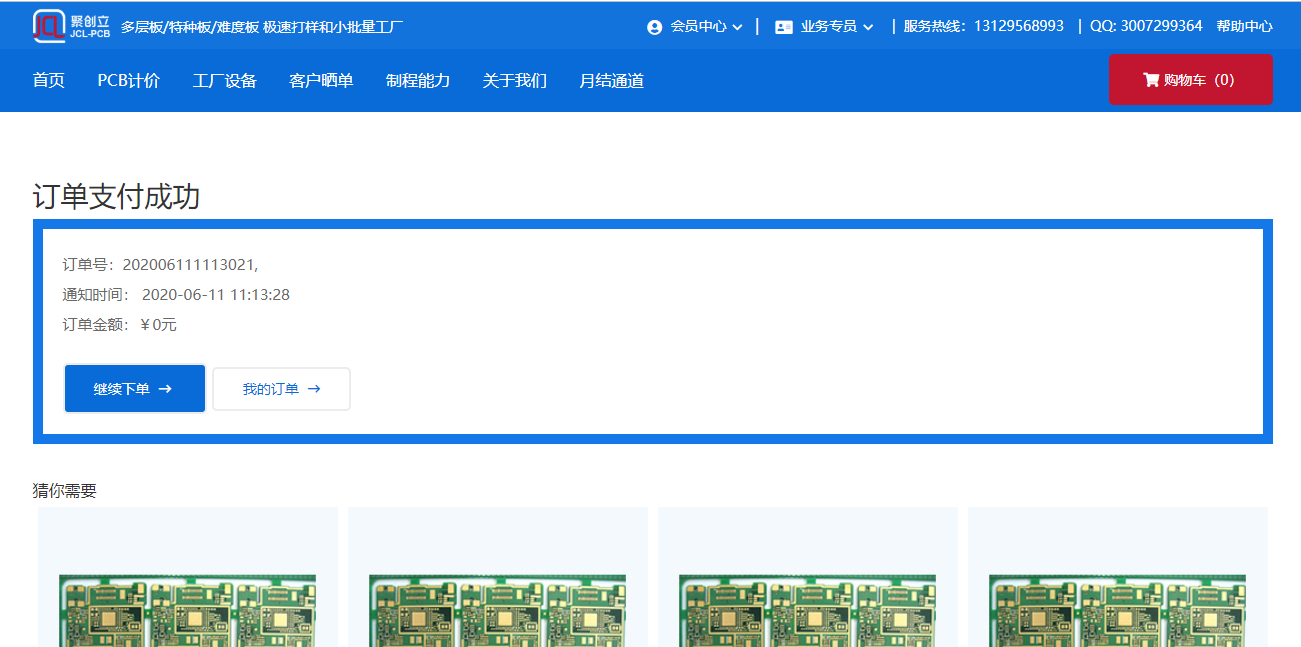Click the 我的订单 button

point(281,389)
